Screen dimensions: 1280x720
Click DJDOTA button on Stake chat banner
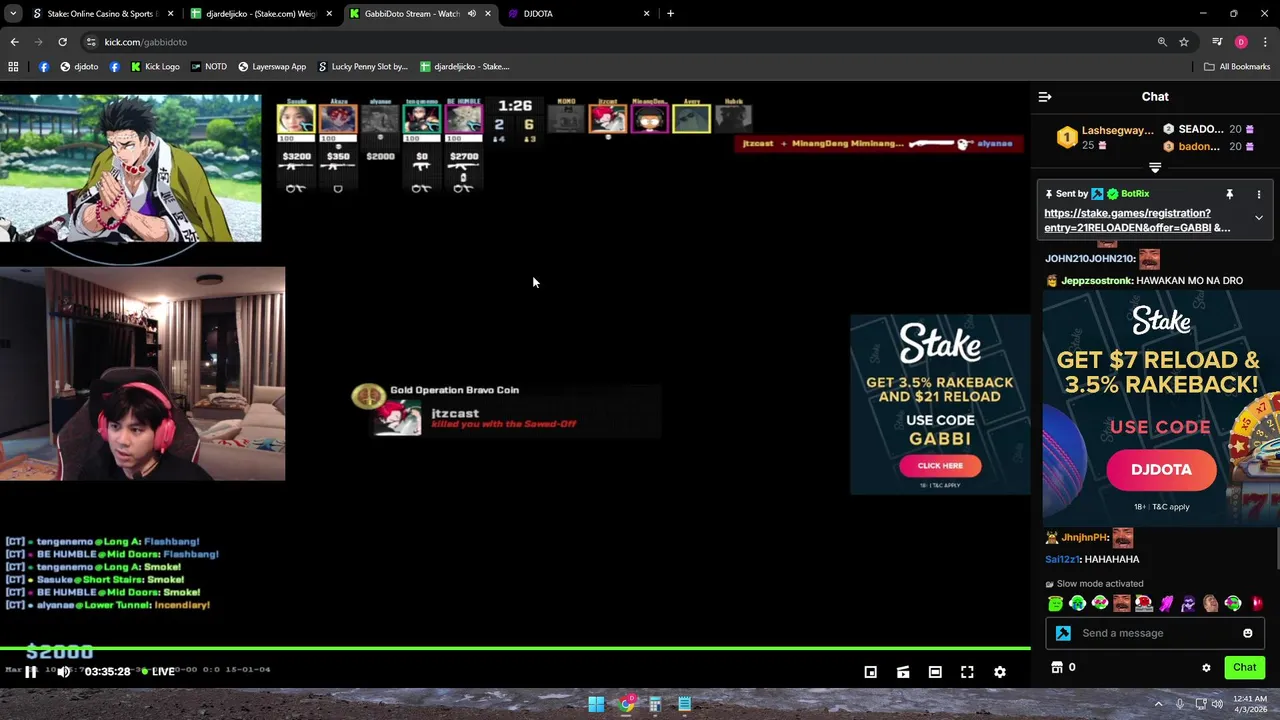pyautogui.click(x=1161, y=470)
